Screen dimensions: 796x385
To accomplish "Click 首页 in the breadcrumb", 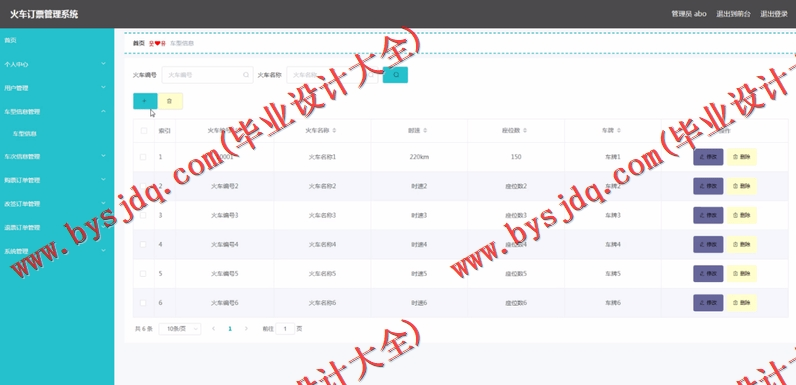I will point(139,43).
